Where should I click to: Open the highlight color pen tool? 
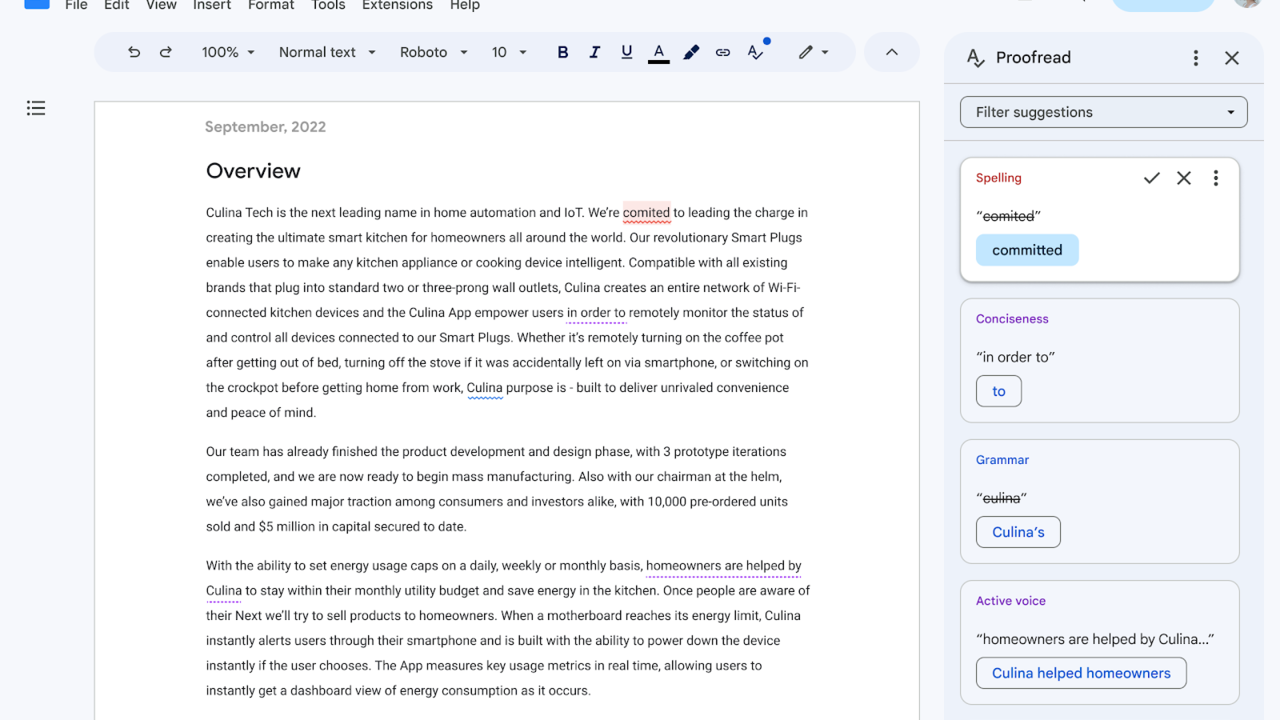click(691, 52)
